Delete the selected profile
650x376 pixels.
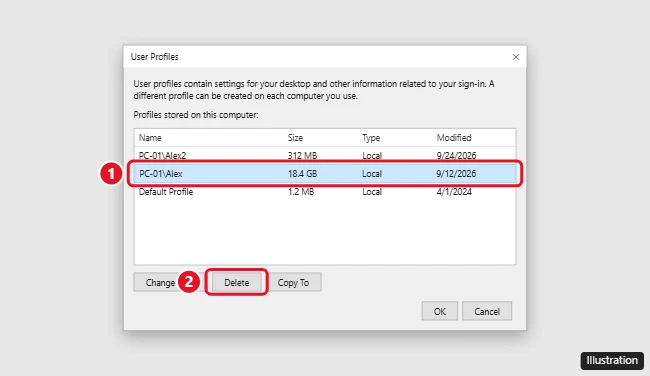point(237,282)
